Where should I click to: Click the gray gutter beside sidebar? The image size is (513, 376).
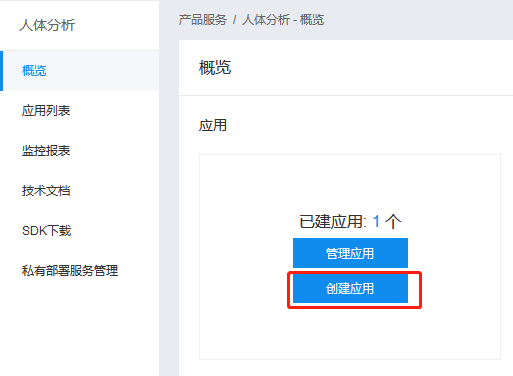click(x=169, y=200)
